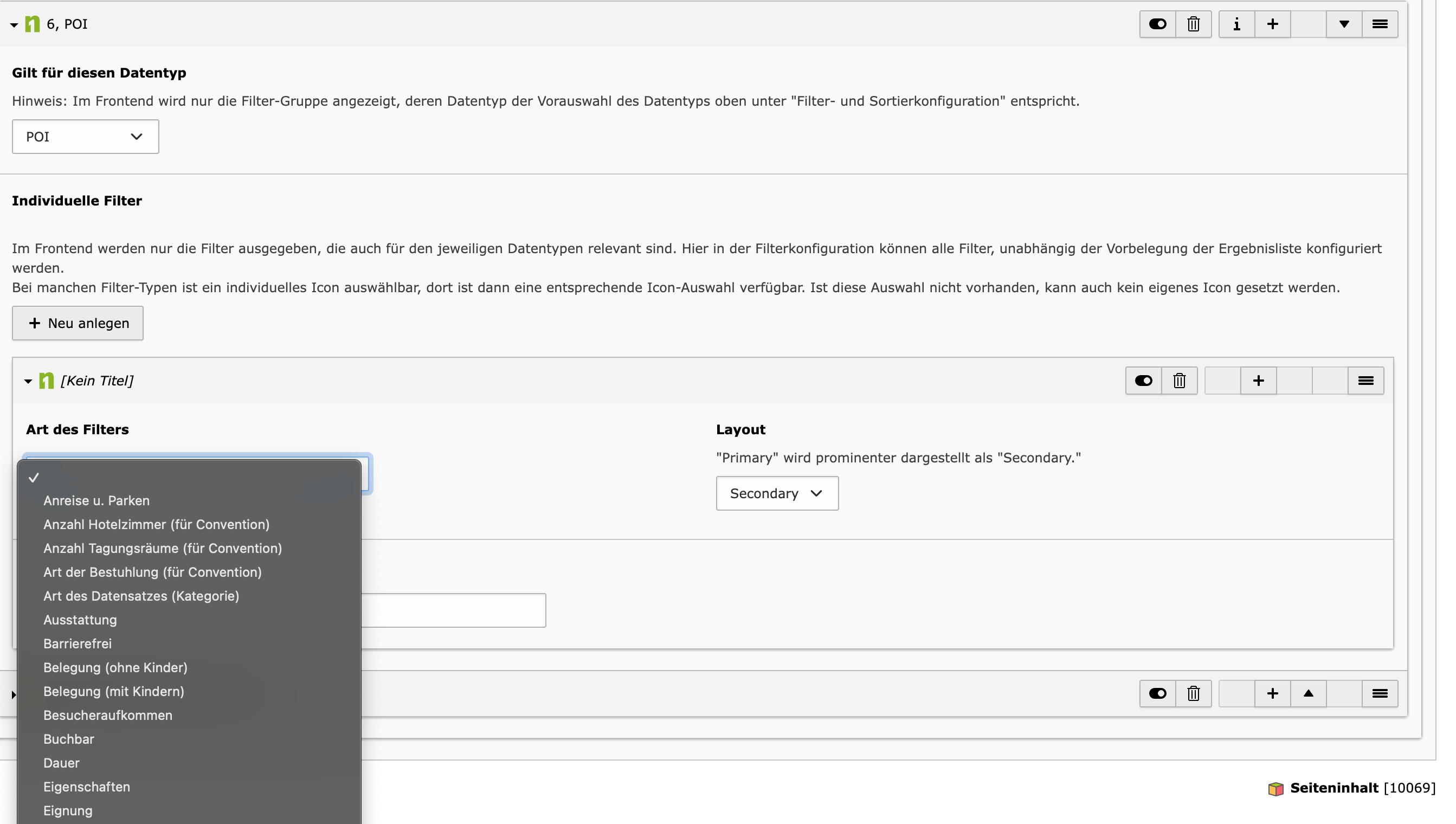1456x824 pixels.
Task: Delete the 6, POI record
Action: click(x=1193, y=24)
